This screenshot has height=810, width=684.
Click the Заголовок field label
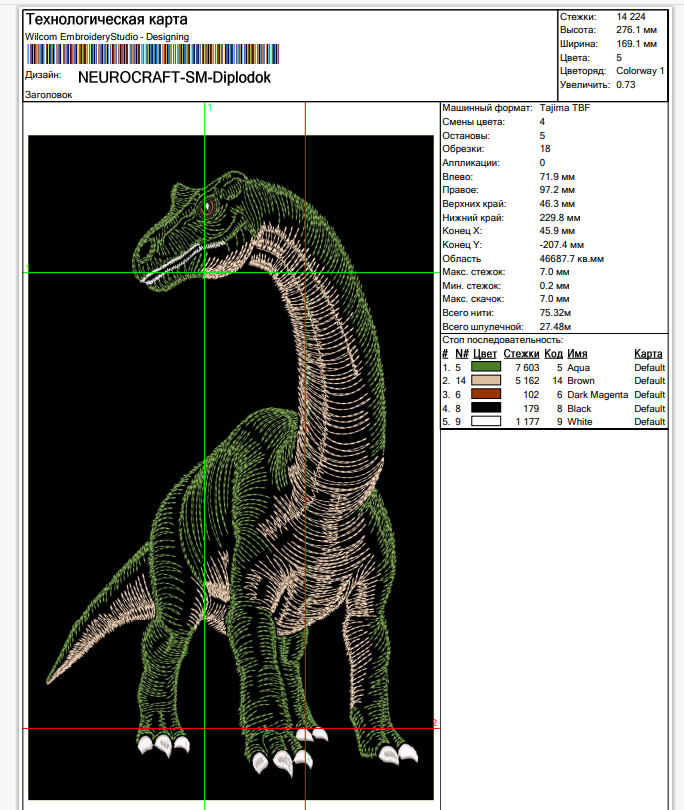coord(48,95)
